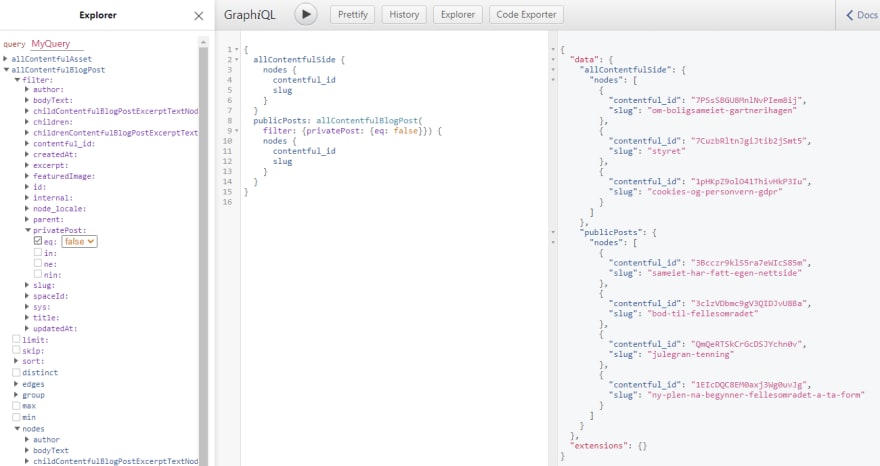Expand the featuredImage: filter field
The width and height of the screenshot is (880, 466).
27,176
